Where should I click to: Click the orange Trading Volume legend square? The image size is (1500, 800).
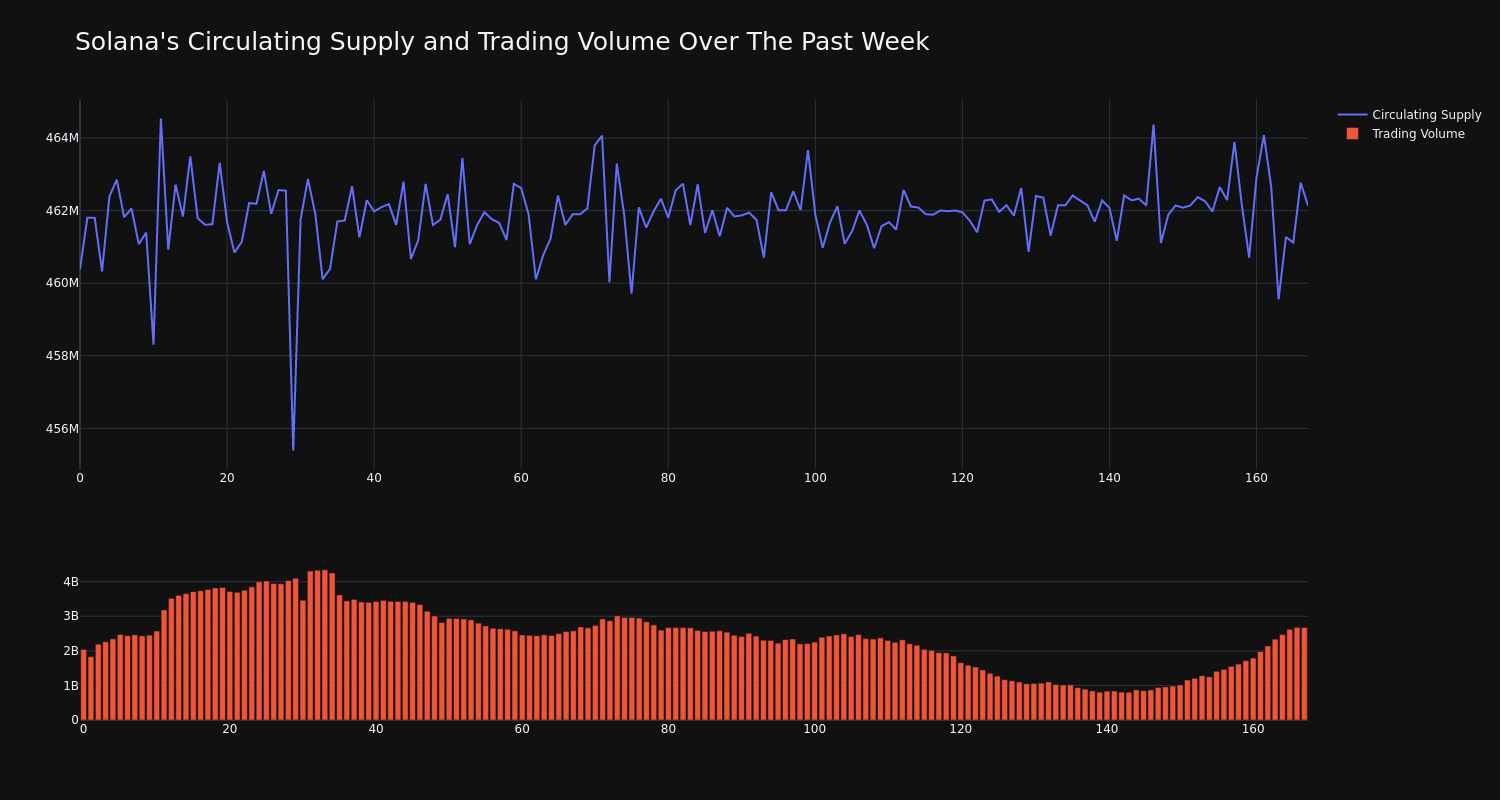pos(1352,134)
